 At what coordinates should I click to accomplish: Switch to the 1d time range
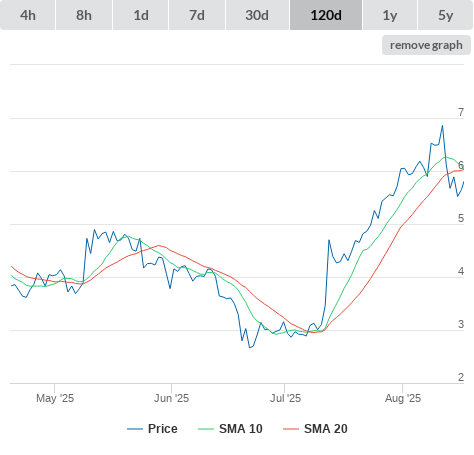click(x=141, y=15)
